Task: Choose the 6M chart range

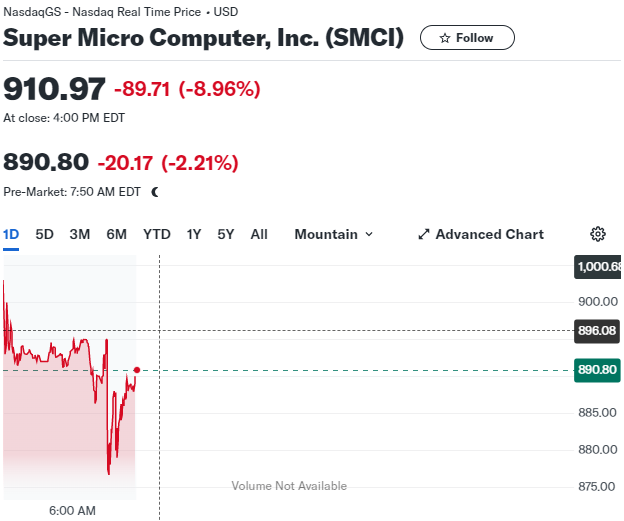Action: pos(117,234)
